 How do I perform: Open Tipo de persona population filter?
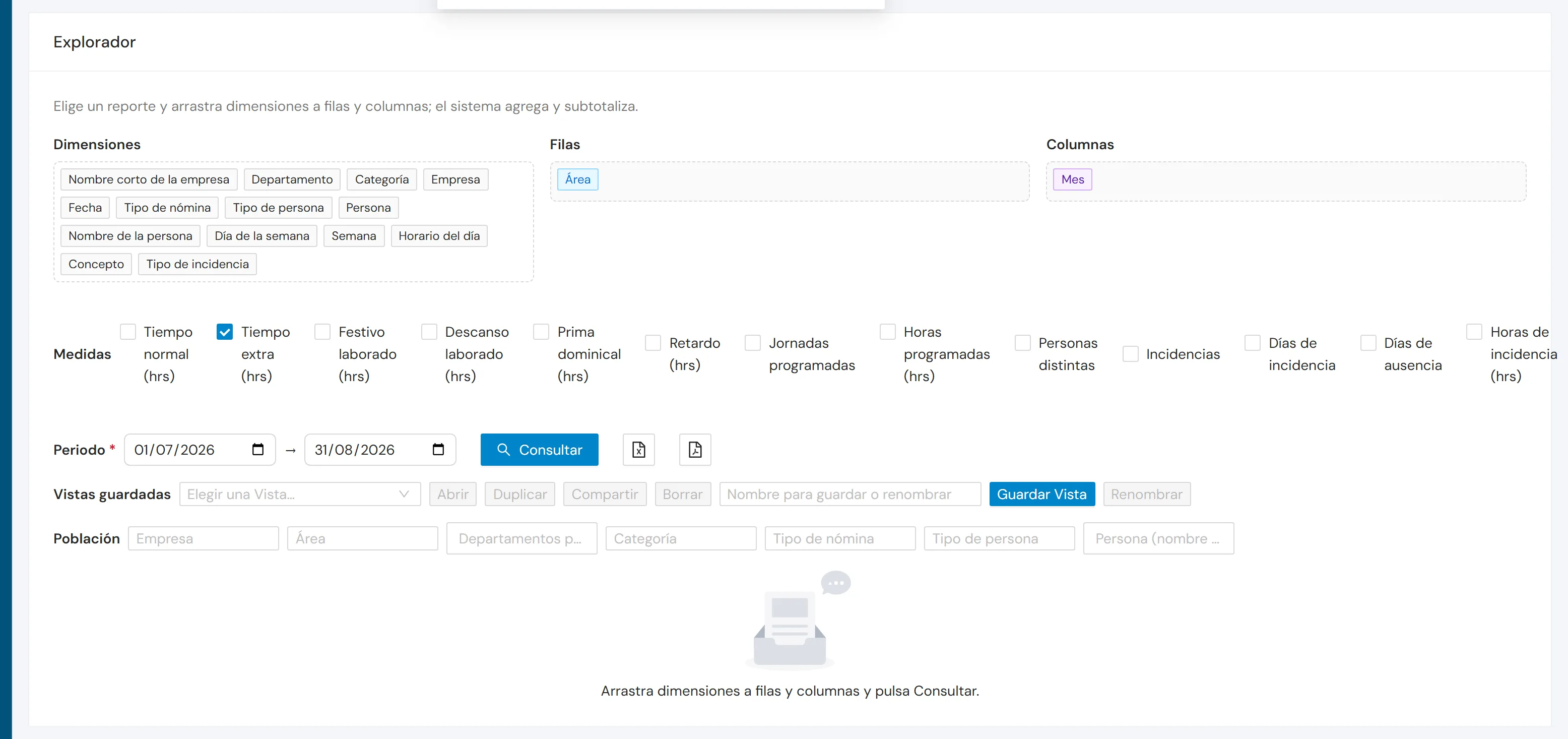pos(1000,539)
